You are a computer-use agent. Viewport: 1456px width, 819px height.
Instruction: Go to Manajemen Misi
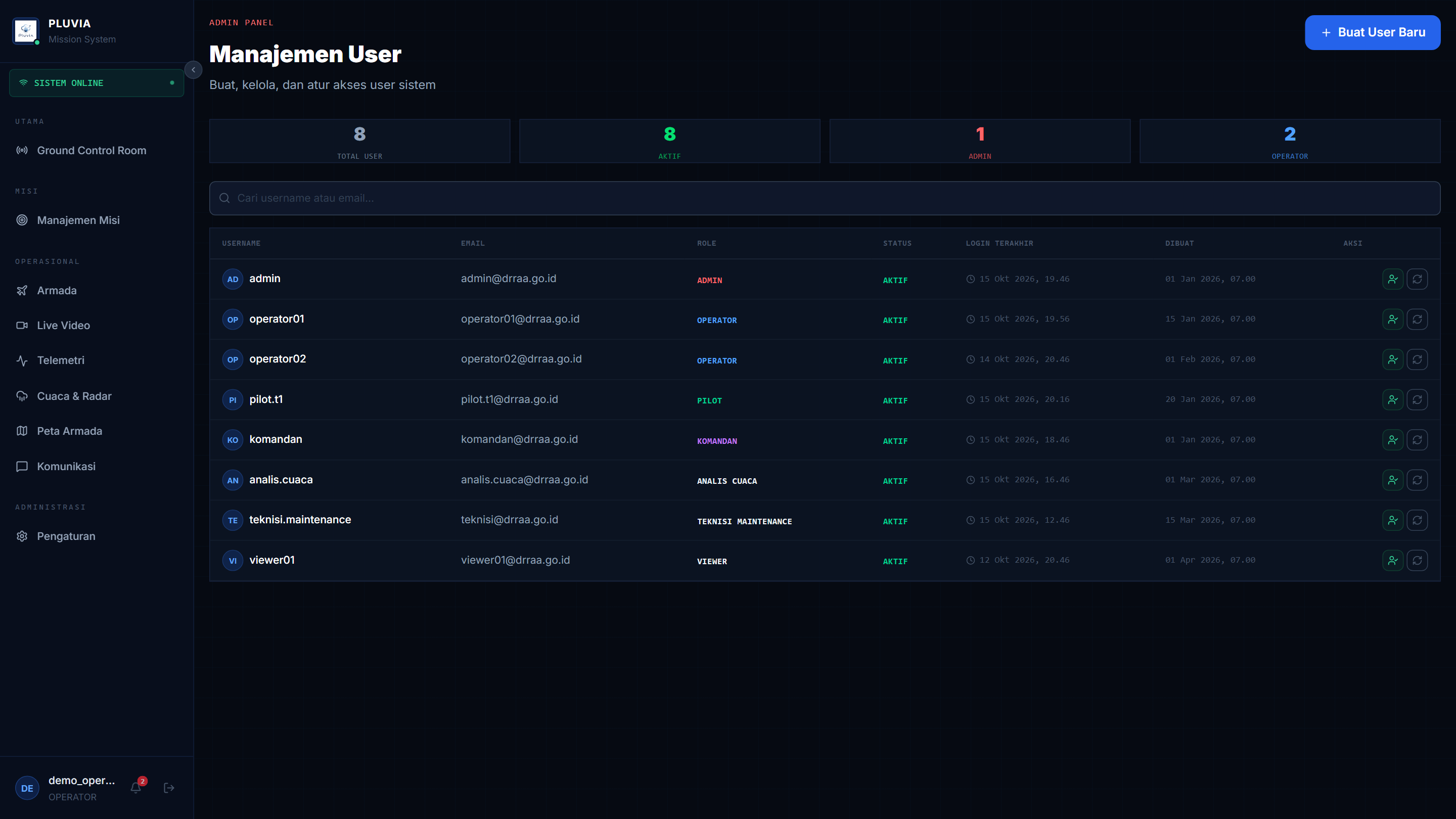97,220
